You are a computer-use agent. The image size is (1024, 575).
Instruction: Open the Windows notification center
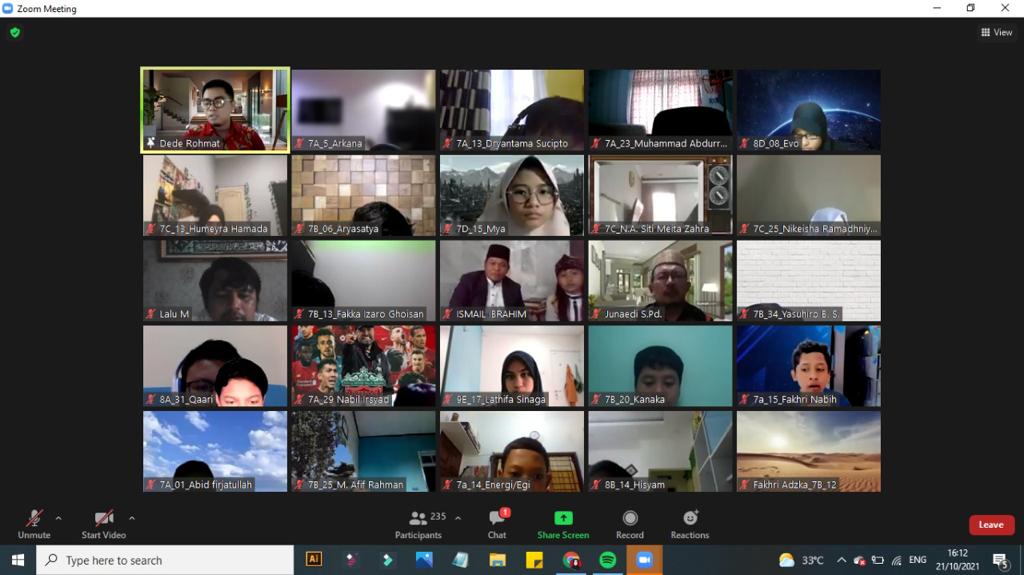1000,560
